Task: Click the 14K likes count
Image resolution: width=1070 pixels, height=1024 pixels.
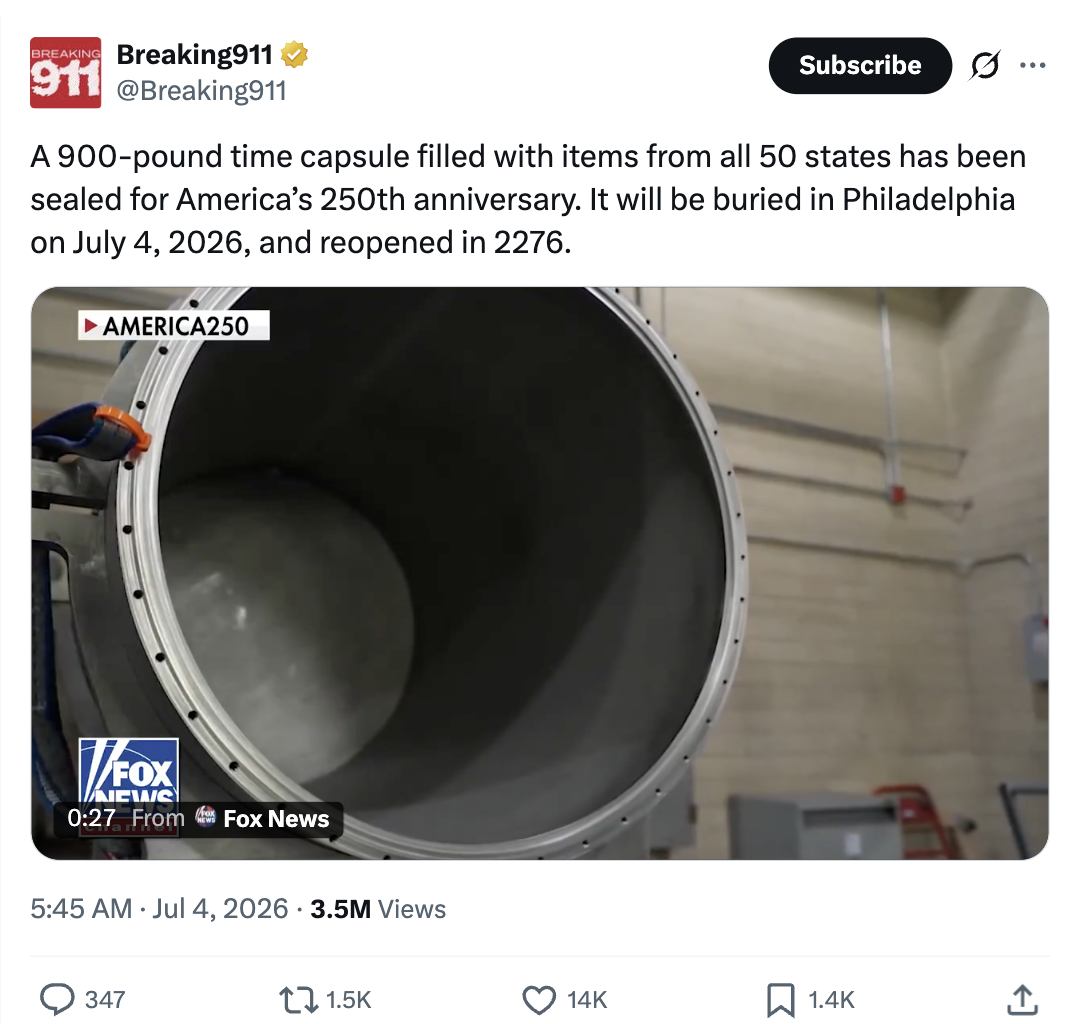Action: pyautogui.click(x=587, y=1000)
